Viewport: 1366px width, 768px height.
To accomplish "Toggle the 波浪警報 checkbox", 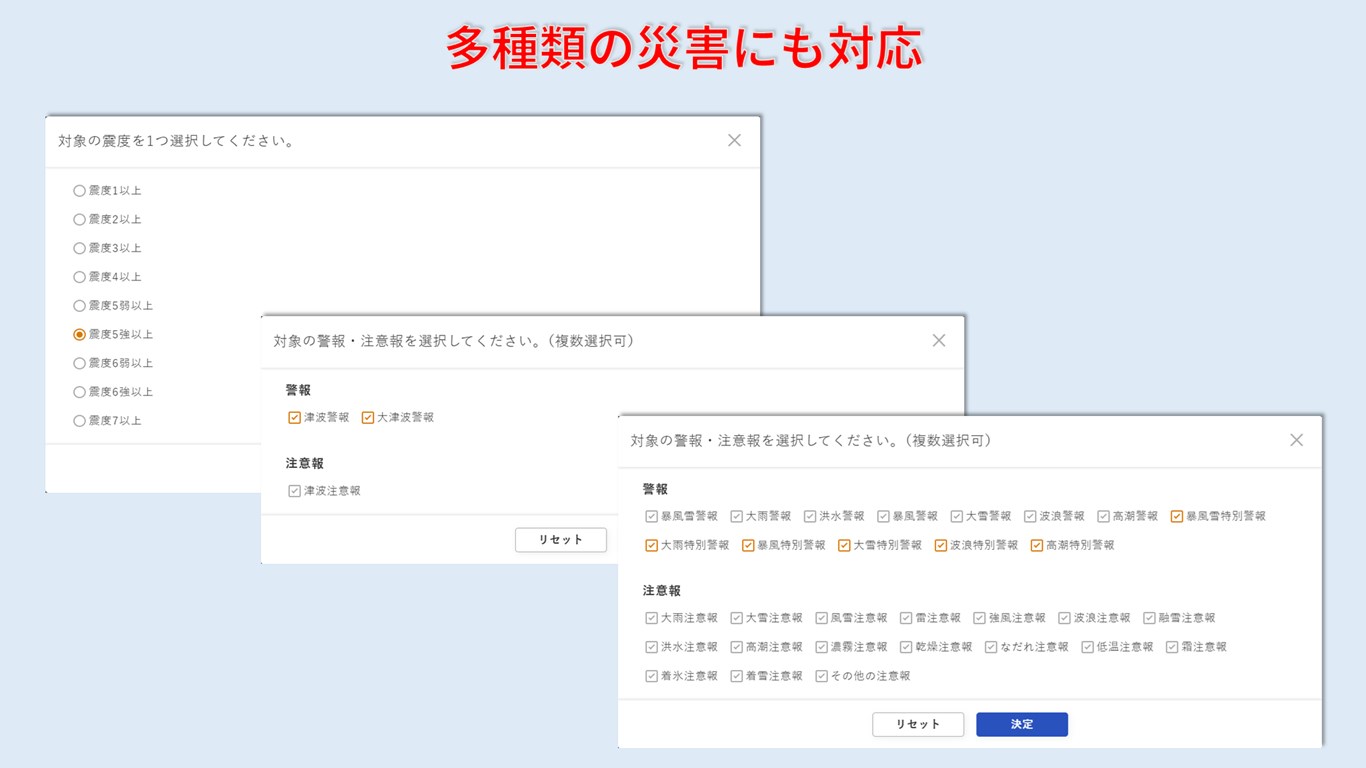I will (1030, 516).
